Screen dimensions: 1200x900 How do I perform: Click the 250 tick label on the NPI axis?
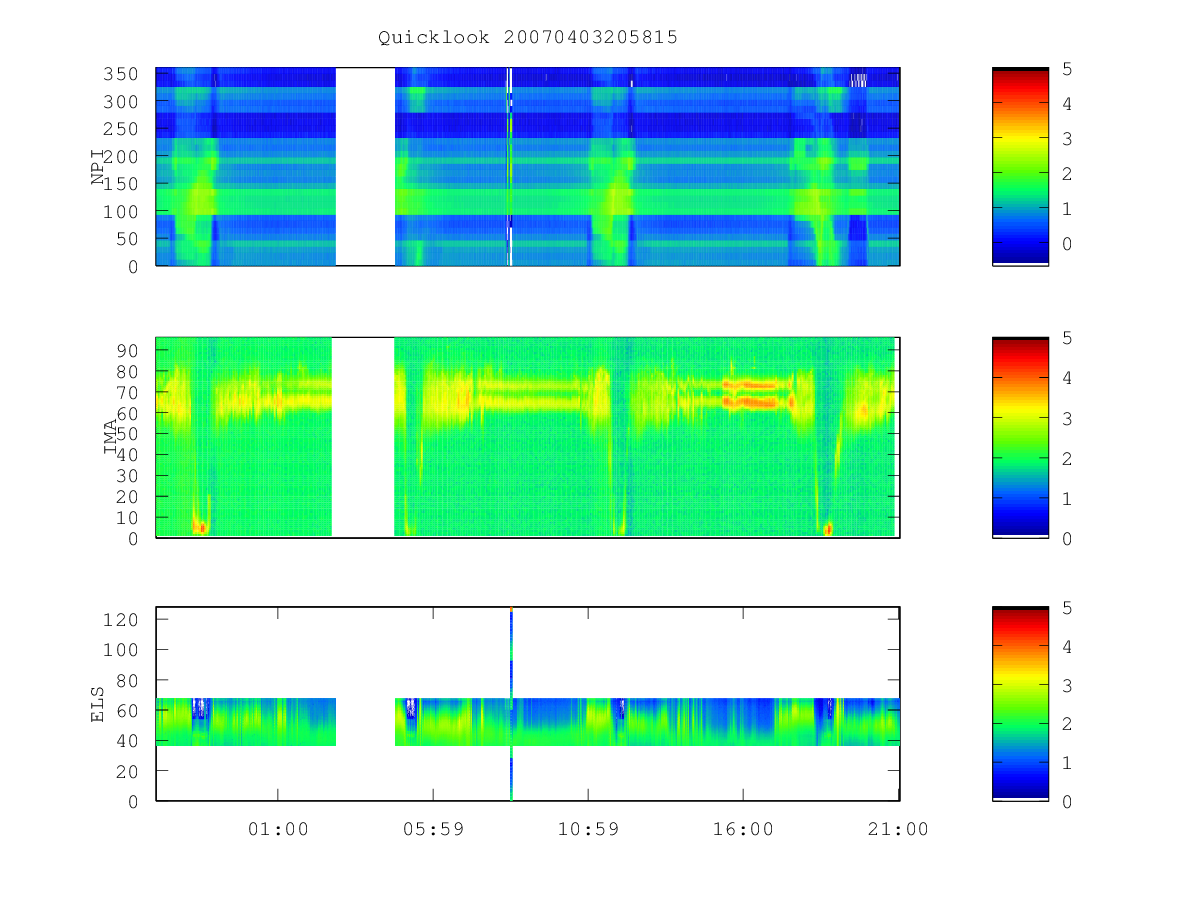pyautogui.click(x=123, y=129)
